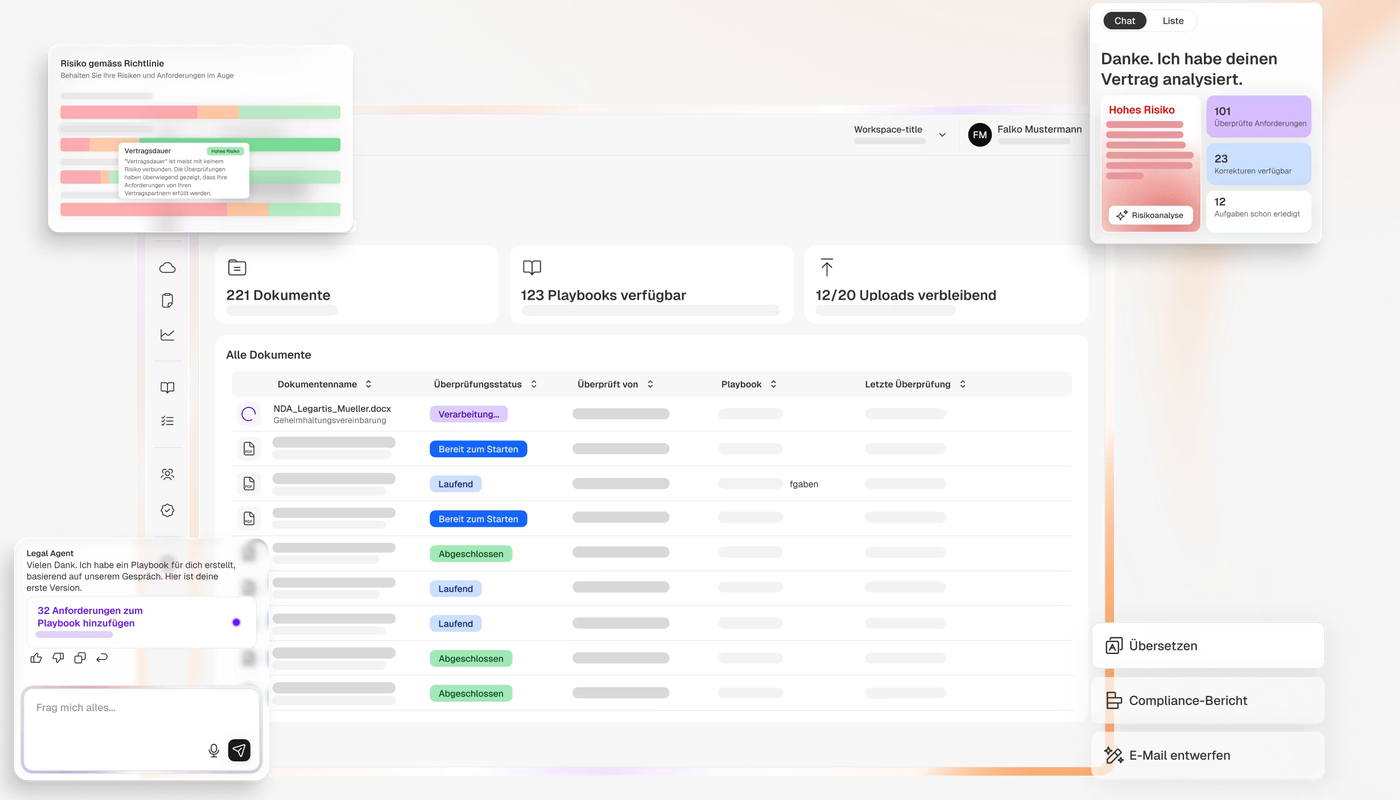
Task: Switch to the Chat tab
Action: click(x=1125, y=21)
